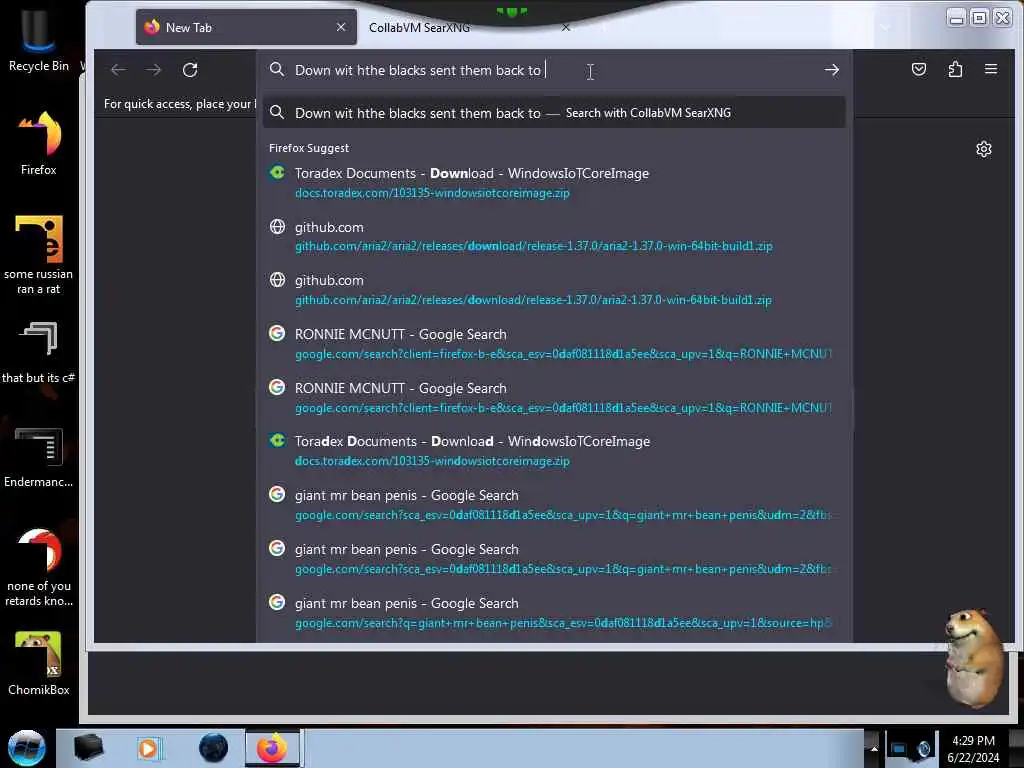Show hidden tray icons arrow
The image size is (1024, 768).
(x=874, y=749)
